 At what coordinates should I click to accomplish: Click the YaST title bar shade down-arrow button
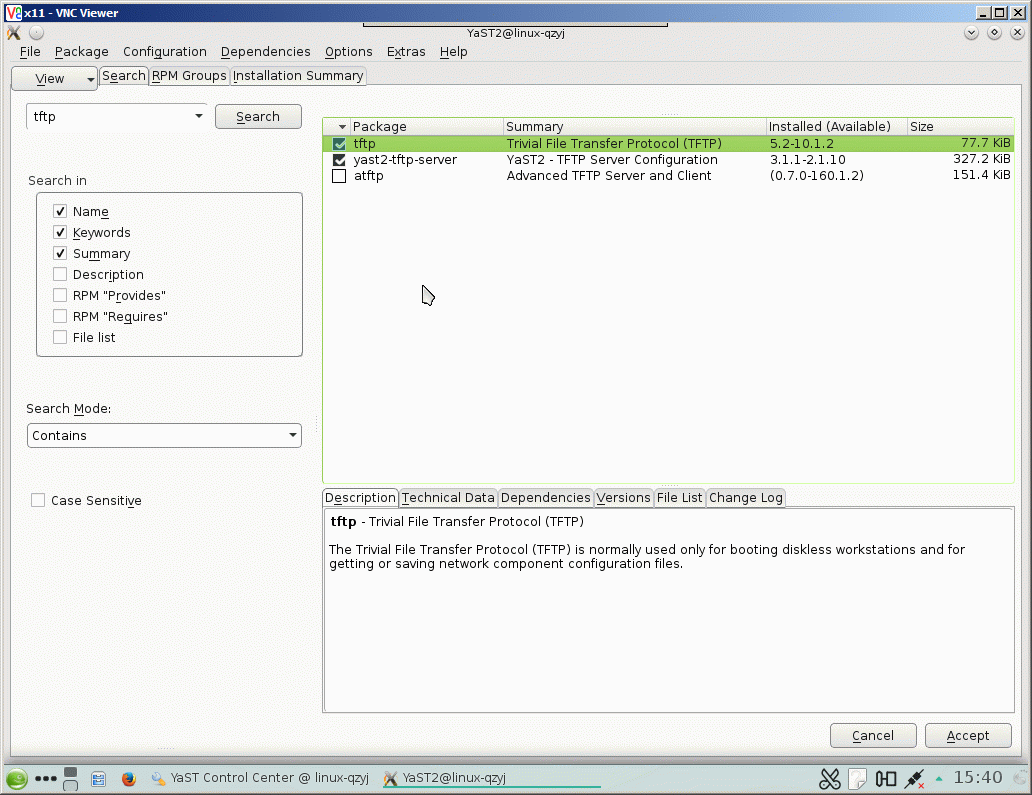point(971,32)
